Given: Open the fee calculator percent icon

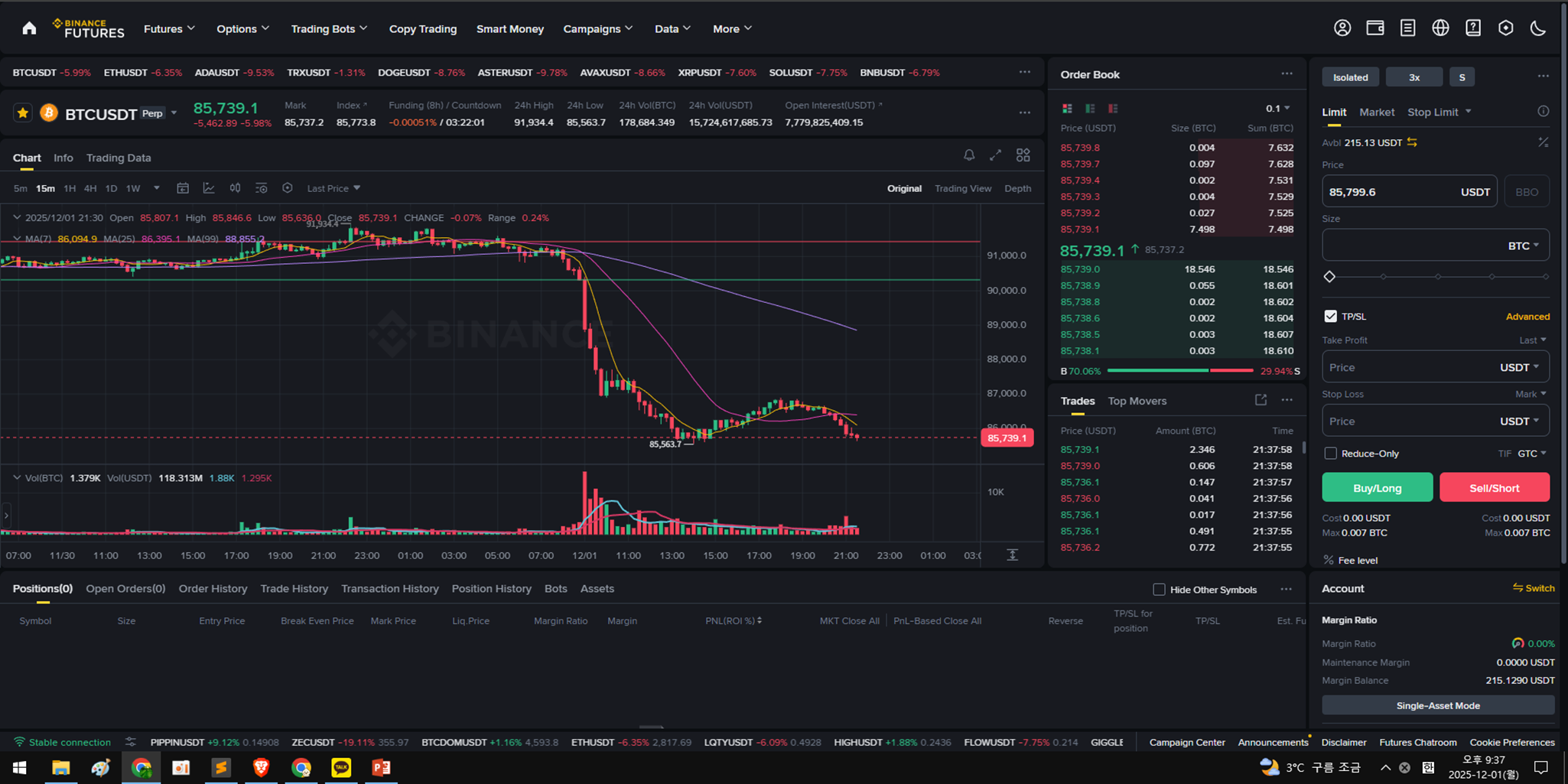Looking at the screenshot, I should tap(1544, 142).
